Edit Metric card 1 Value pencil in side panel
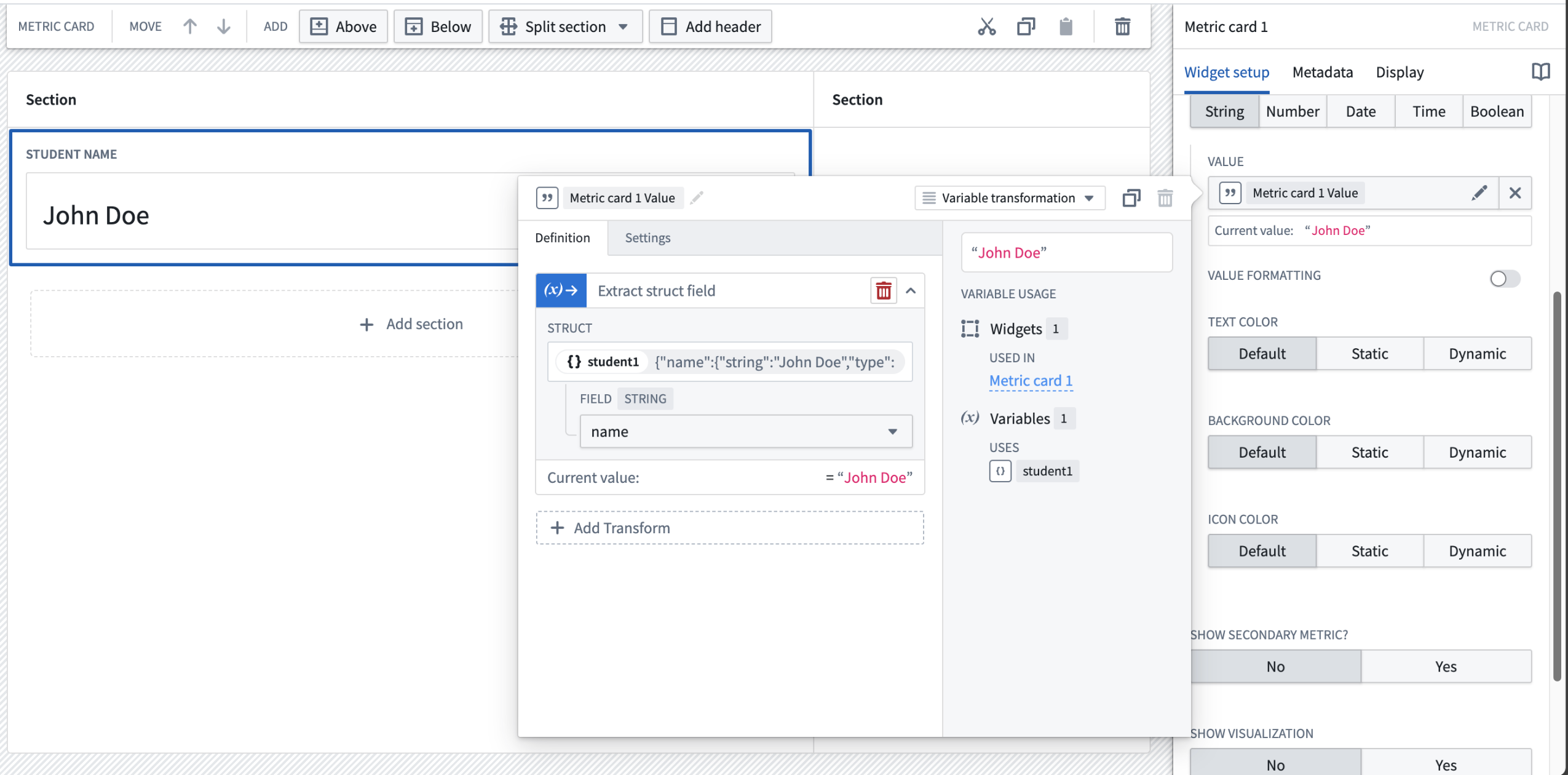1568x775 pixels. (x=1479, y=193)
